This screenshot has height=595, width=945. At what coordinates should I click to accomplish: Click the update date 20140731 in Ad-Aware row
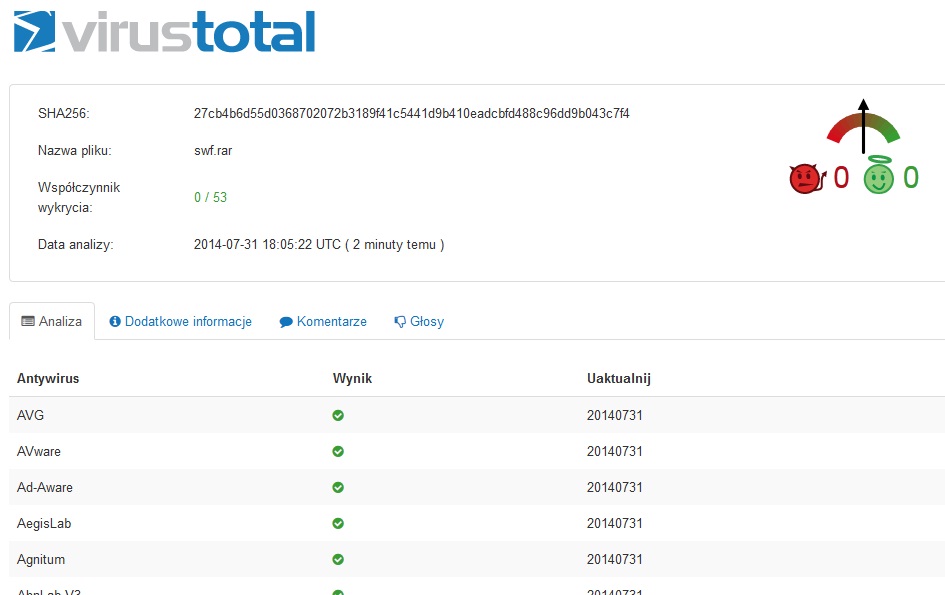click(615, 487)
